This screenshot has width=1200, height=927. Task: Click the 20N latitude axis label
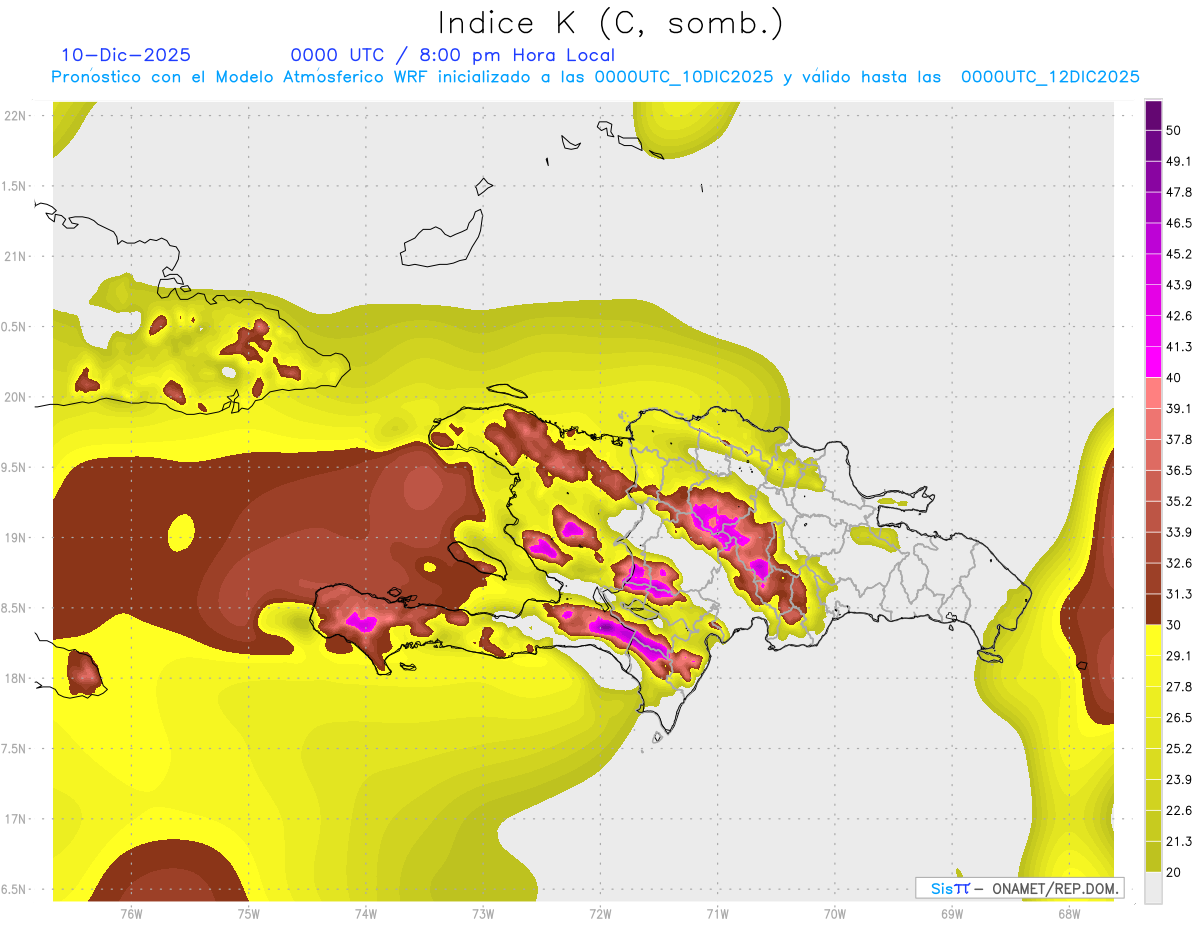[x=16, y=397]
